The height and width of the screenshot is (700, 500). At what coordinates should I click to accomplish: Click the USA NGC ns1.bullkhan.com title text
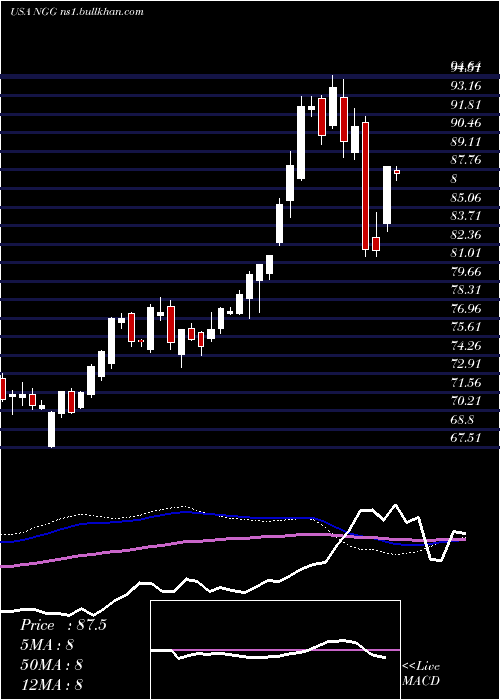tap(77, 12)
